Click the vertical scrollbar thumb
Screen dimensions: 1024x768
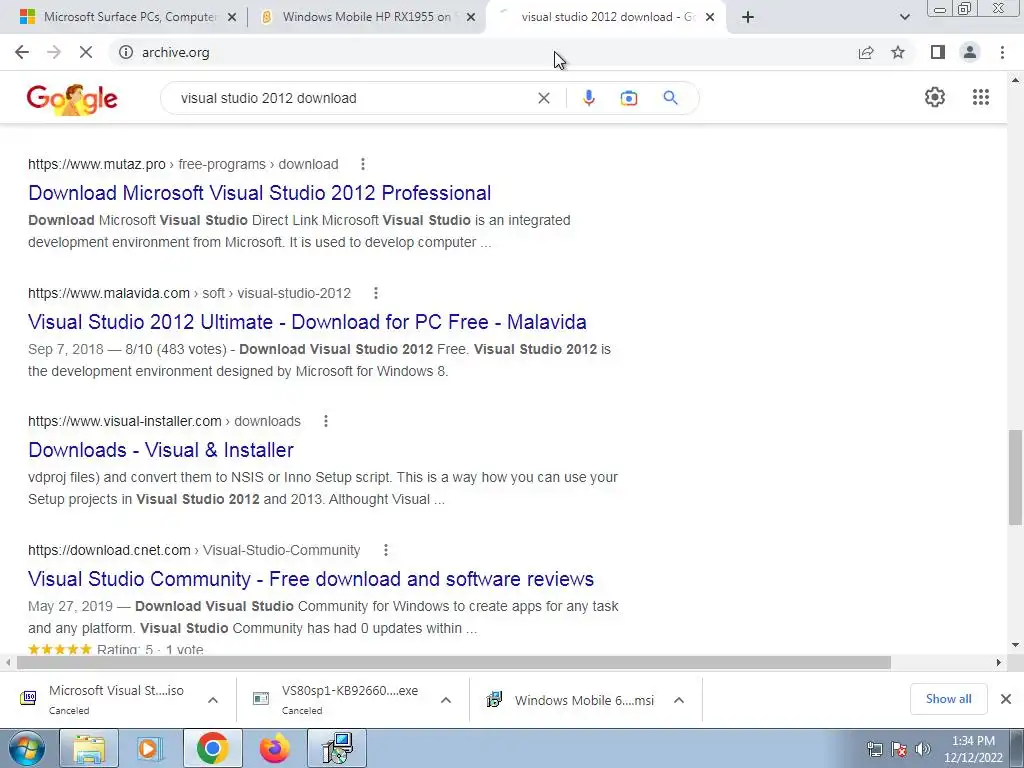[1015, 477]
